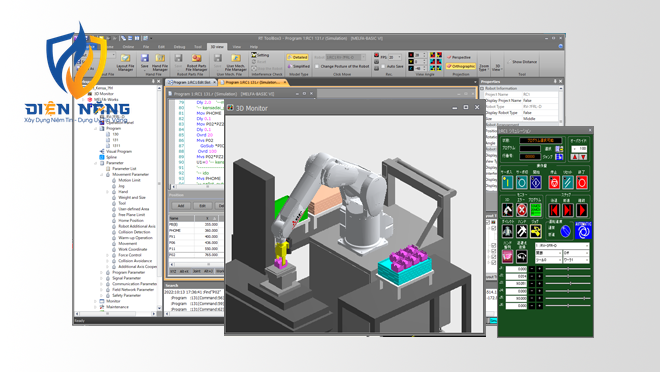Click Servo ON icon in simulation panel
The width and height of the screenshot is (660, 372).
click(x=508, y=182)
